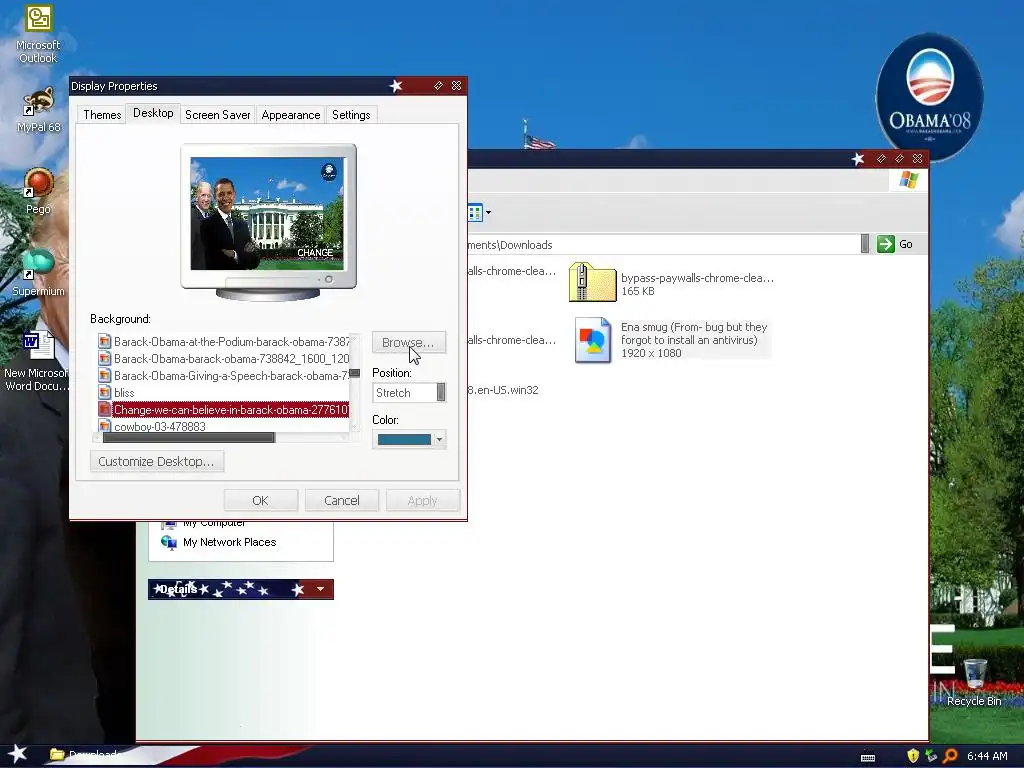
Task: Click the orange magnifier tray icon
Action: coord(950,756)
